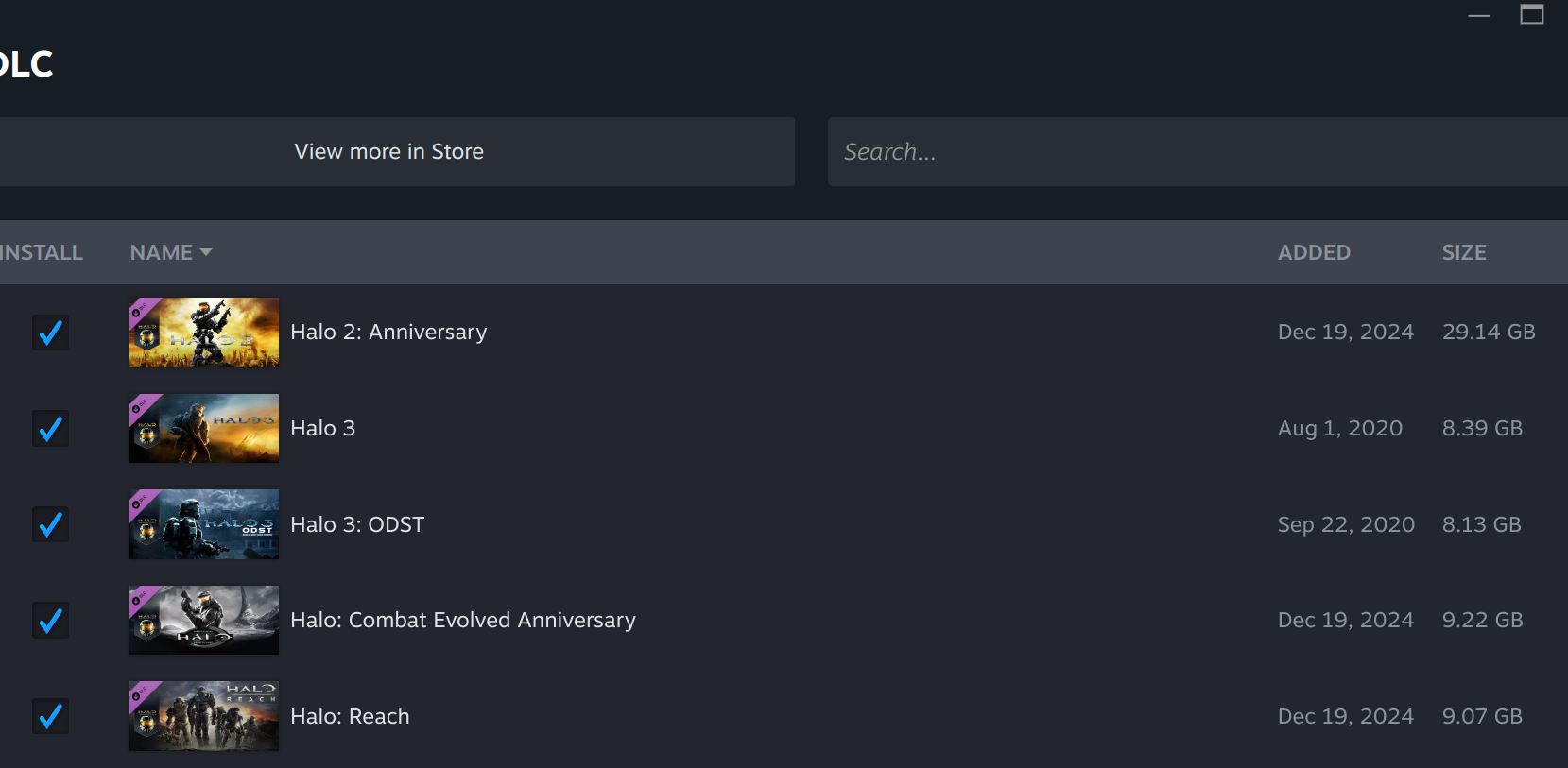Select the Halo 3 title text
Viewport: 1568px width, 768px height.
click(x=323, y=429)
